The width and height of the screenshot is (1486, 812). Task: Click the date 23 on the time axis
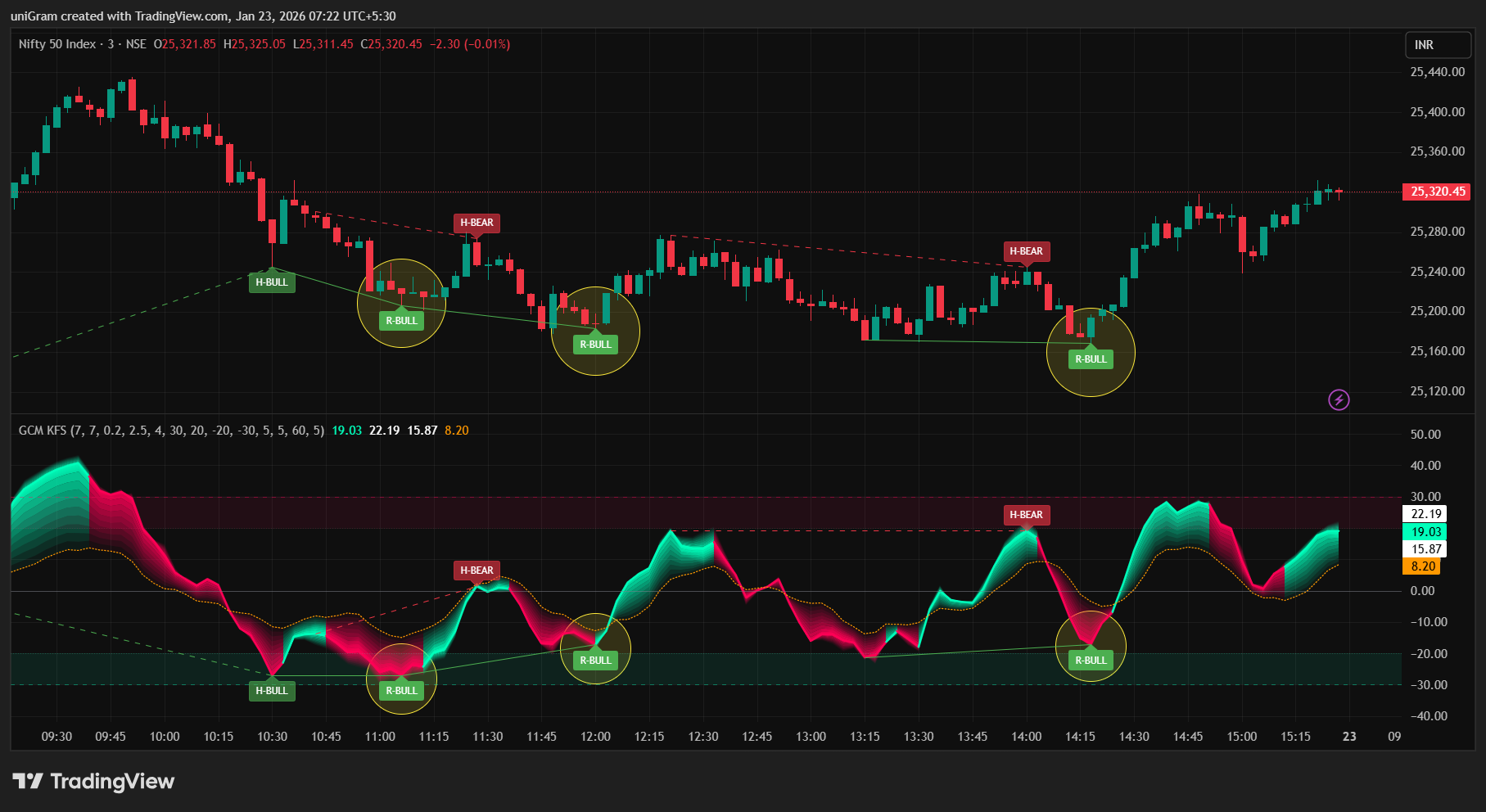click(x=1348, y=736)
